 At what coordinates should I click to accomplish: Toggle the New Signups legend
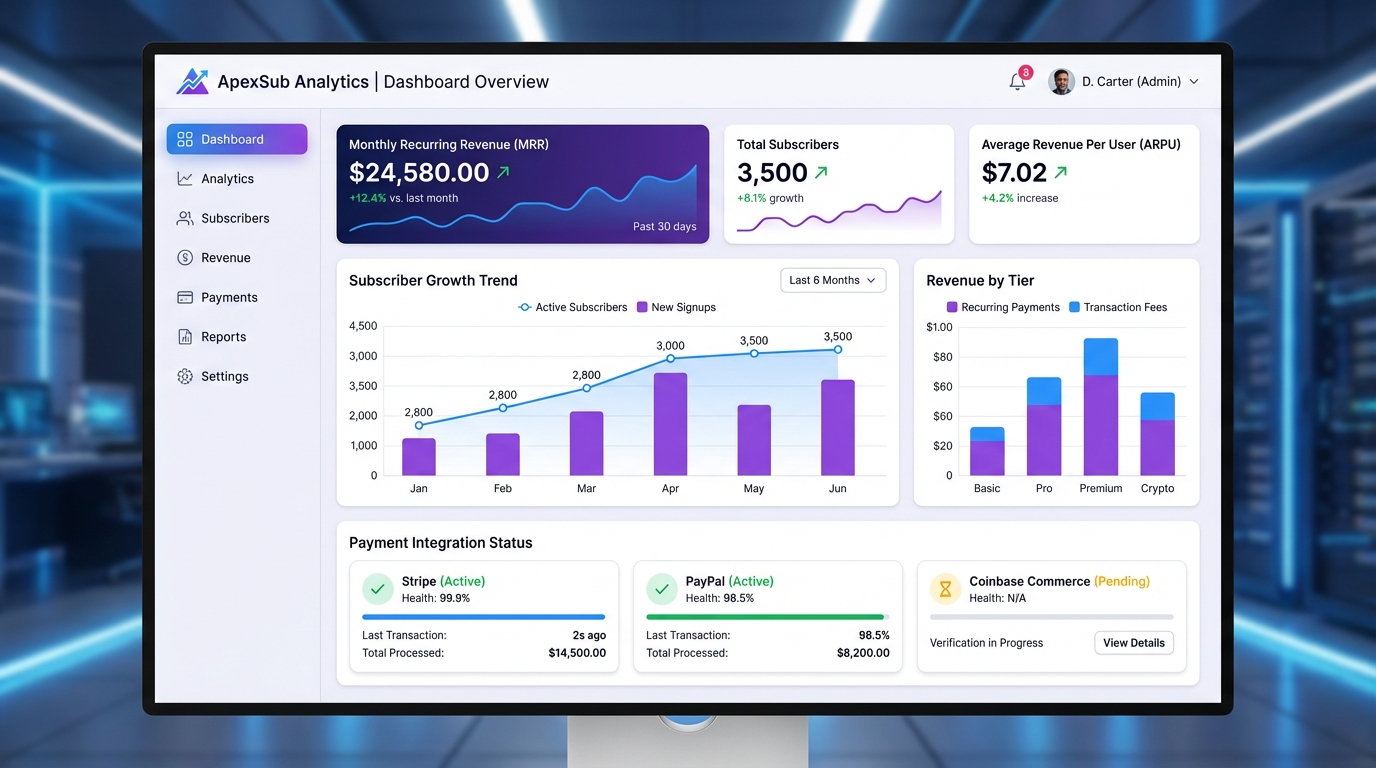click(676, 307)
